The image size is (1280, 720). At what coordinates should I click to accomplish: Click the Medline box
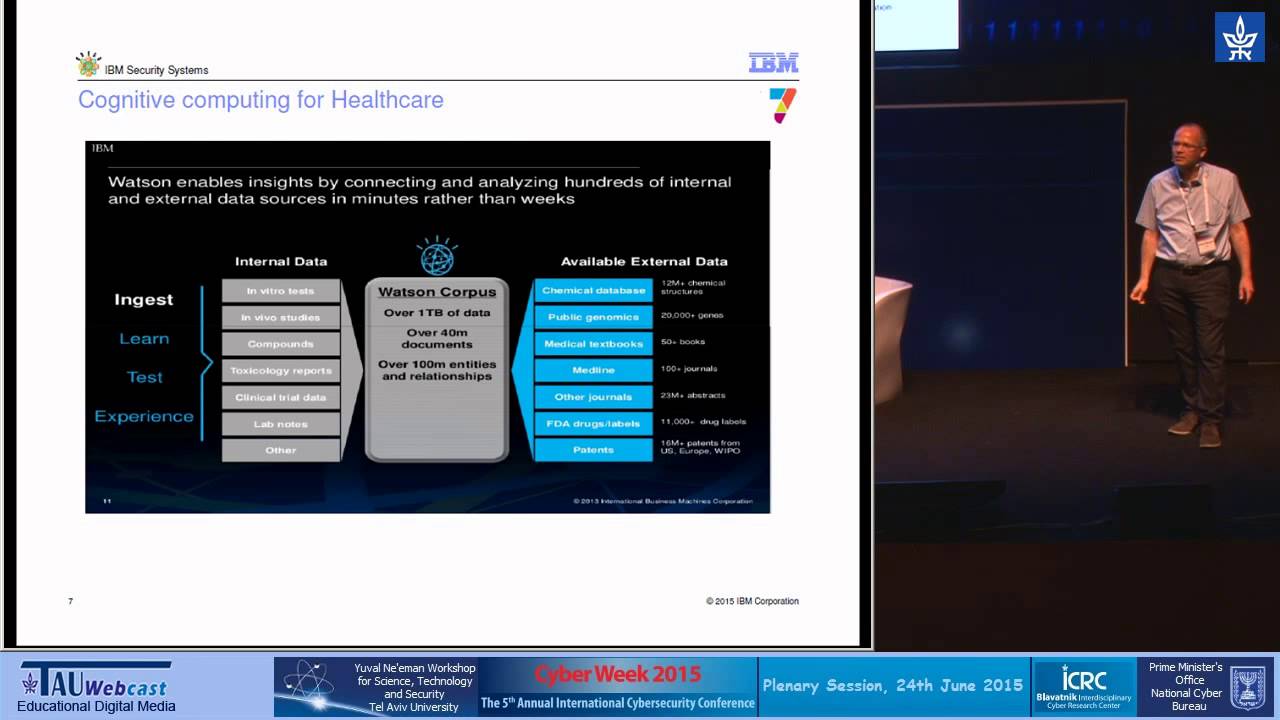(x=594, y=370)
